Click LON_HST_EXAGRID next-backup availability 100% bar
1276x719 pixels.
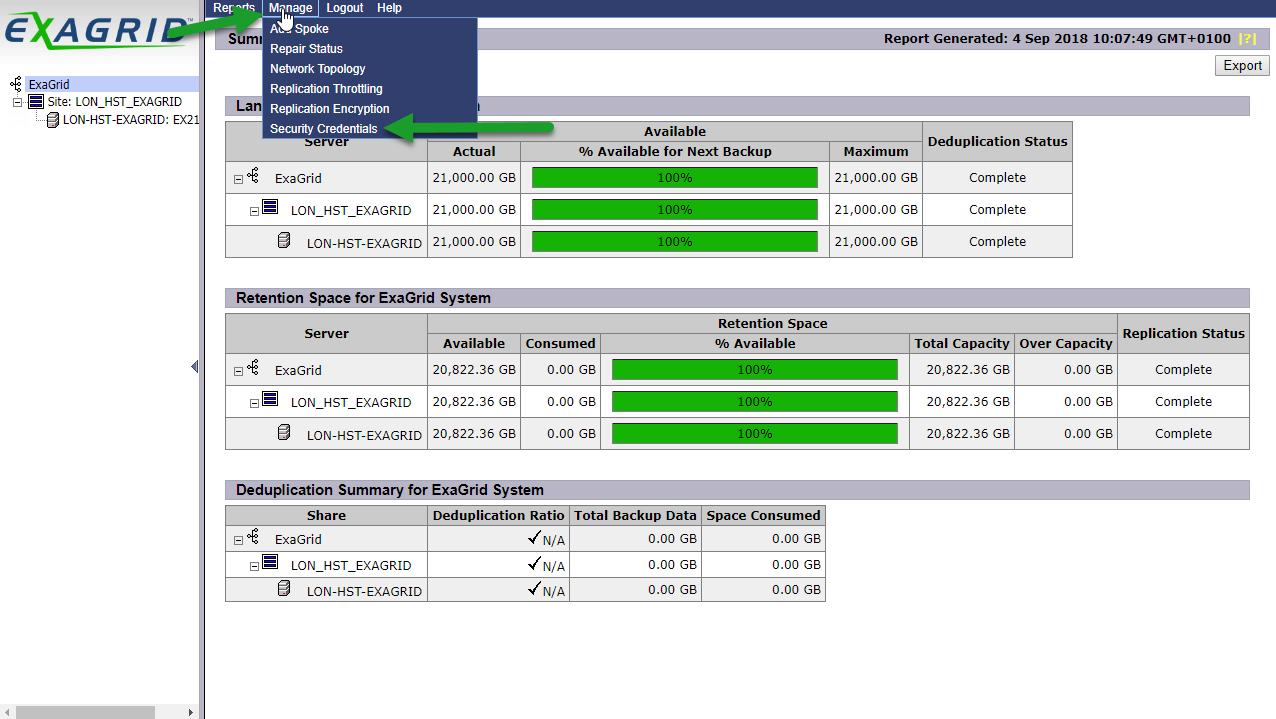point(675,210)
